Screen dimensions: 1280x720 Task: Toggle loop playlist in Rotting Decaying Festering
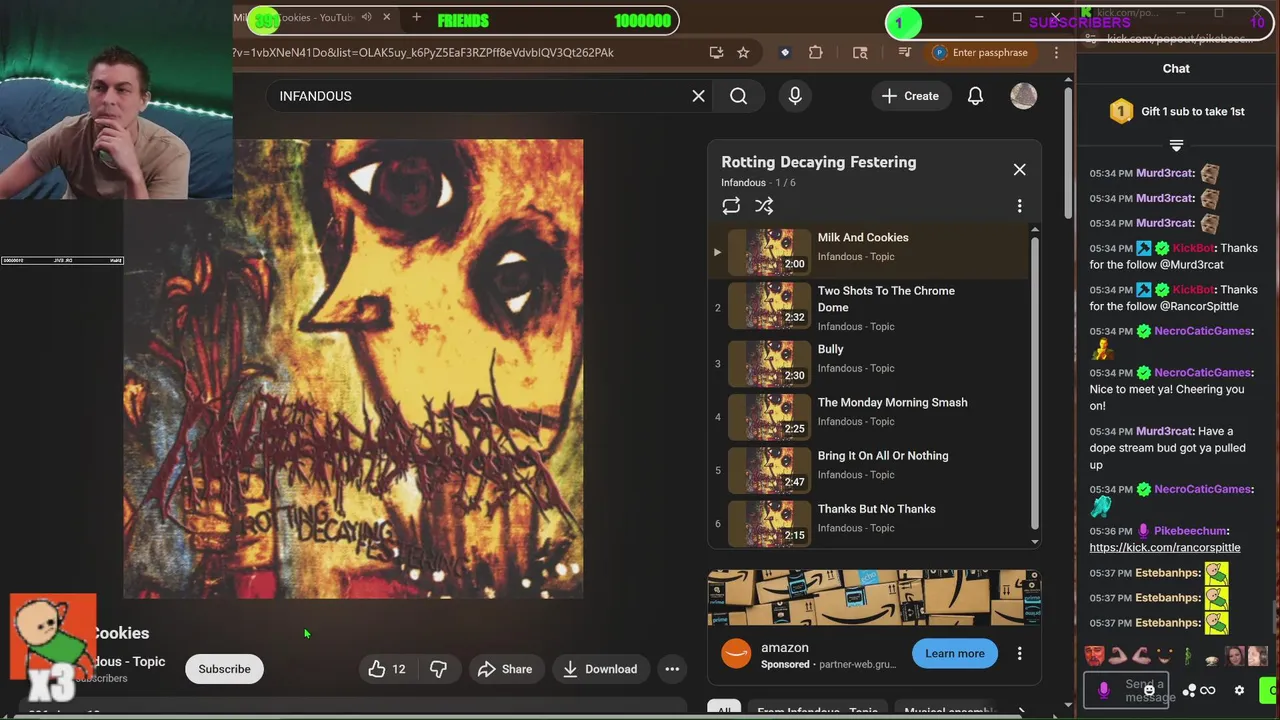click(731, 206)
